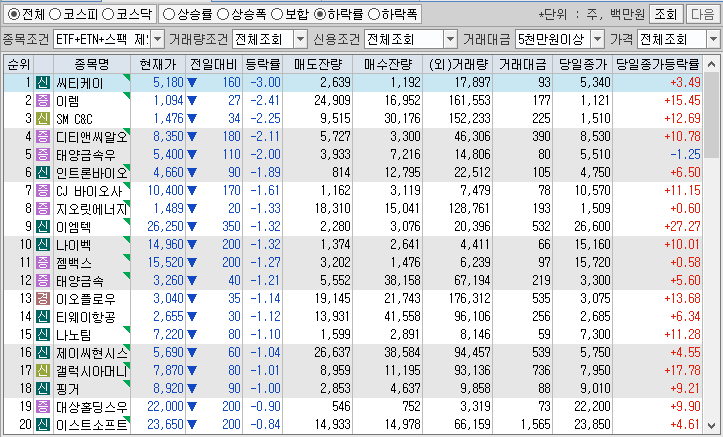Viewport: 723px width, 437px height.
Task: Click the 당일종가등락률 column header
Action: click(x=658, y=65)
